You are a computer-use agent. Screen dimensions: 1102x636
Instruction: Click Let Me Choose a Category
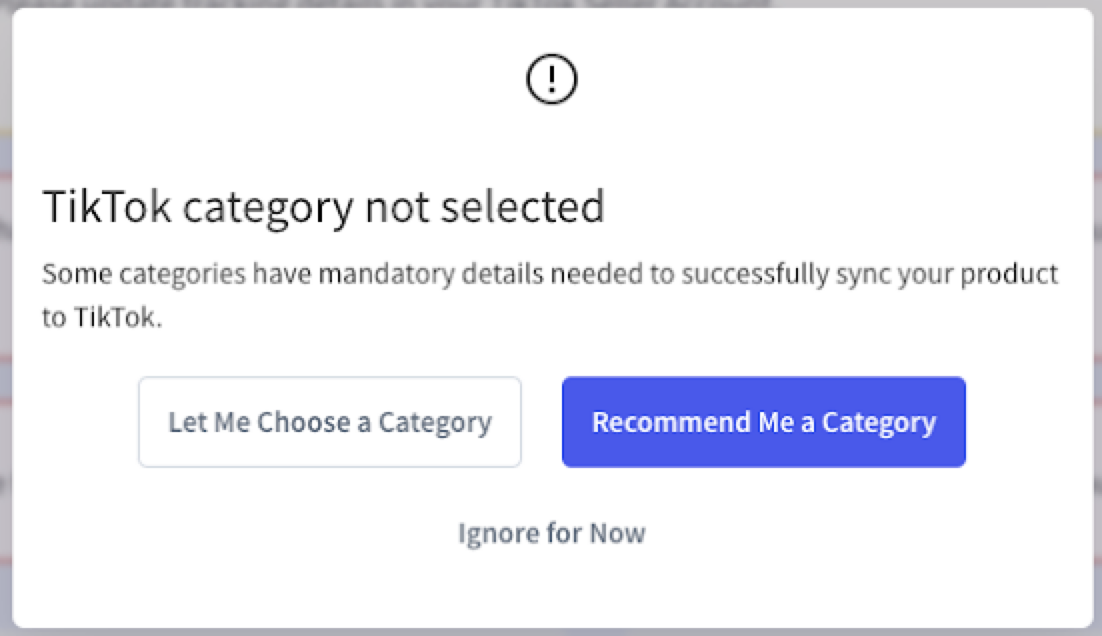[x=330, y=422]
